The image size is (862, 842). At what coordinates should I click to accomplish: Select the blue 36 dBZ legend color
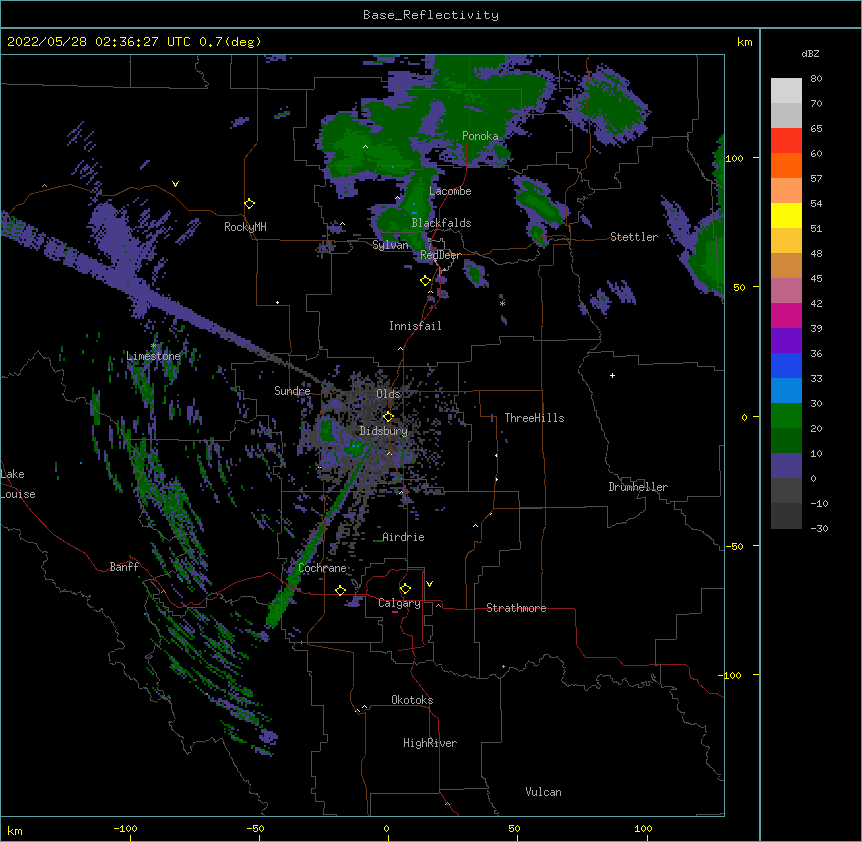[x=786, y=365]
